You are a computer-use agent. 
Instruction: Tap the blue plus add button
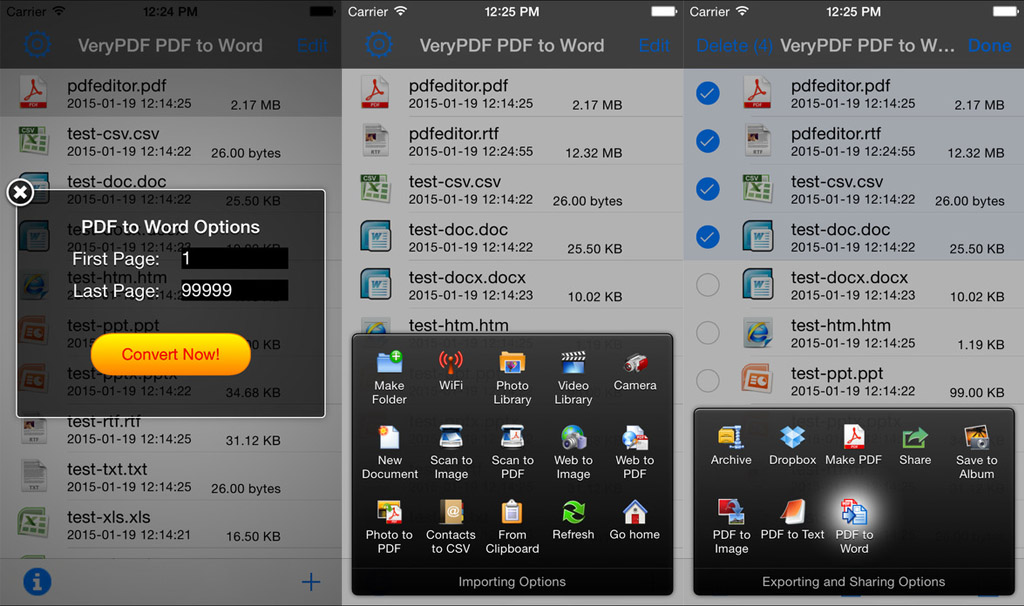point(311,582)
